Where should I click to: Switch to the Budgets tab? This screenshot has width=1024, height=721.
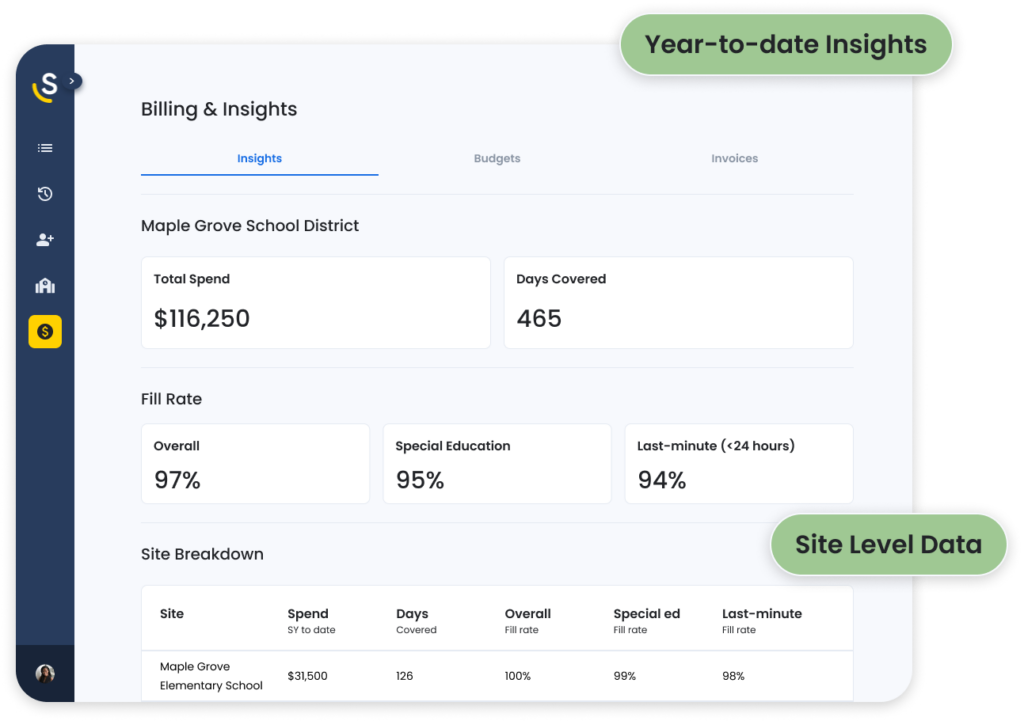coord(497,159)
